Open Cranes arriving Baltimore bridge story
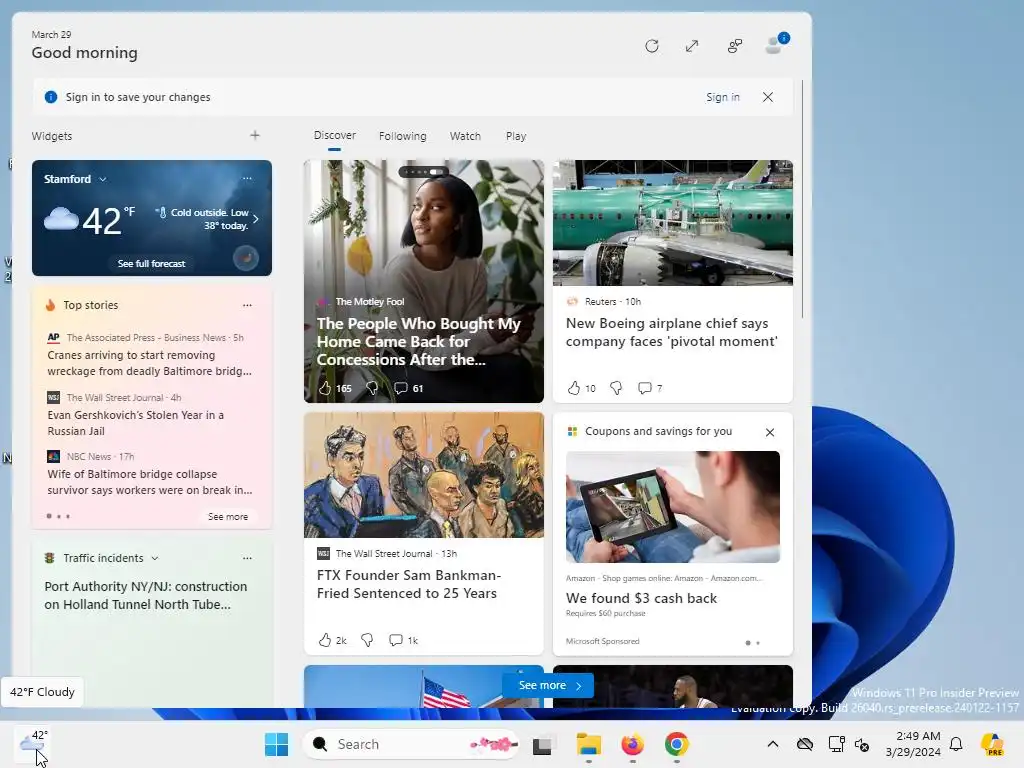The image size is (1024, 768). click(150, 363)
